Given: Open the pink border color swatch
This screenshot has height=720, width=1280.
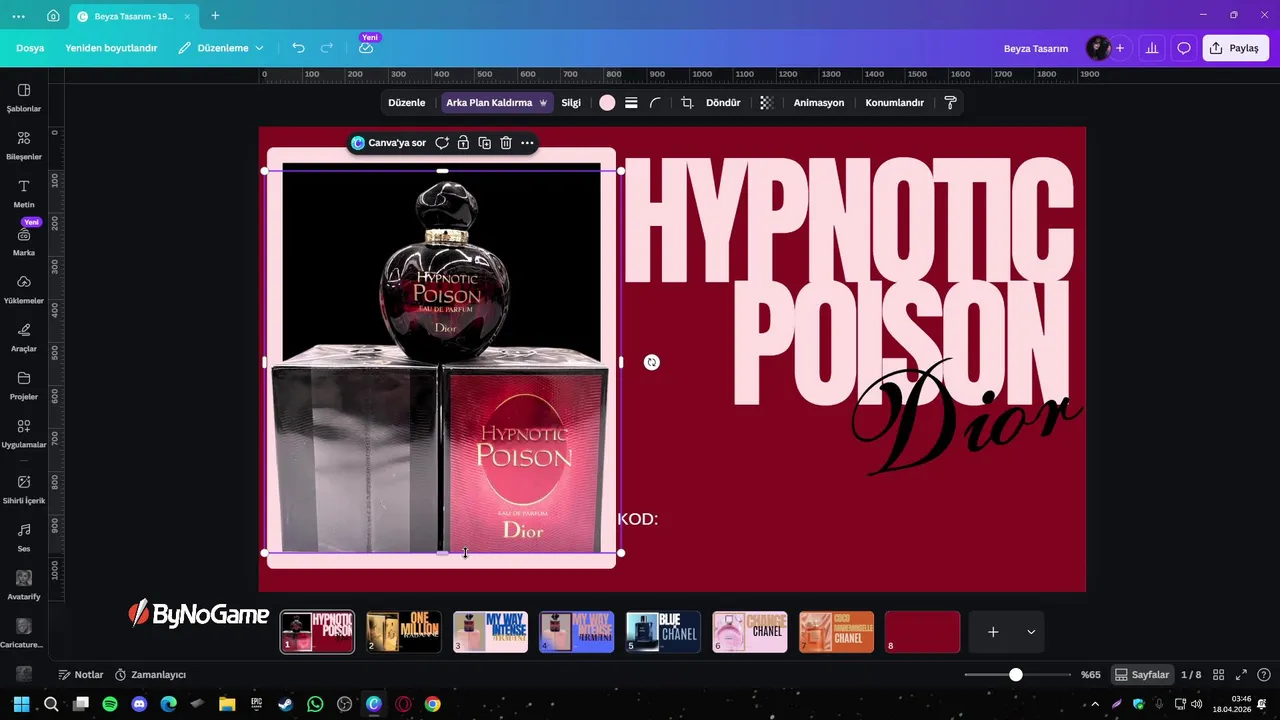Looking at the screenshot, I should click(x=607, y=103).
